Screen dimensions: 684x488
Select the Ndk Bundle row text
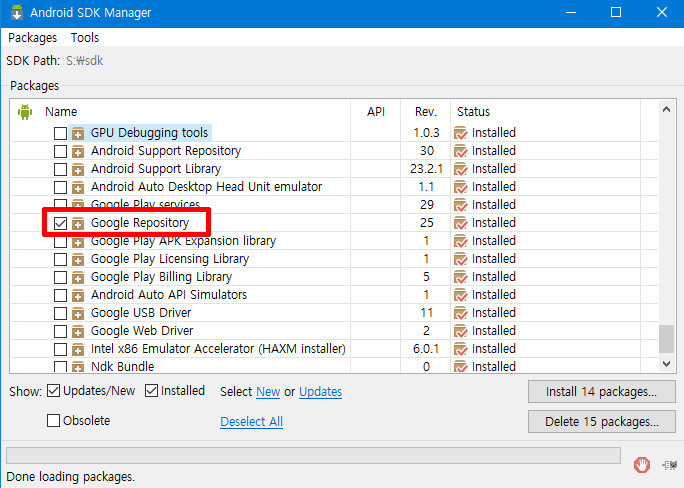click(123, 367)
